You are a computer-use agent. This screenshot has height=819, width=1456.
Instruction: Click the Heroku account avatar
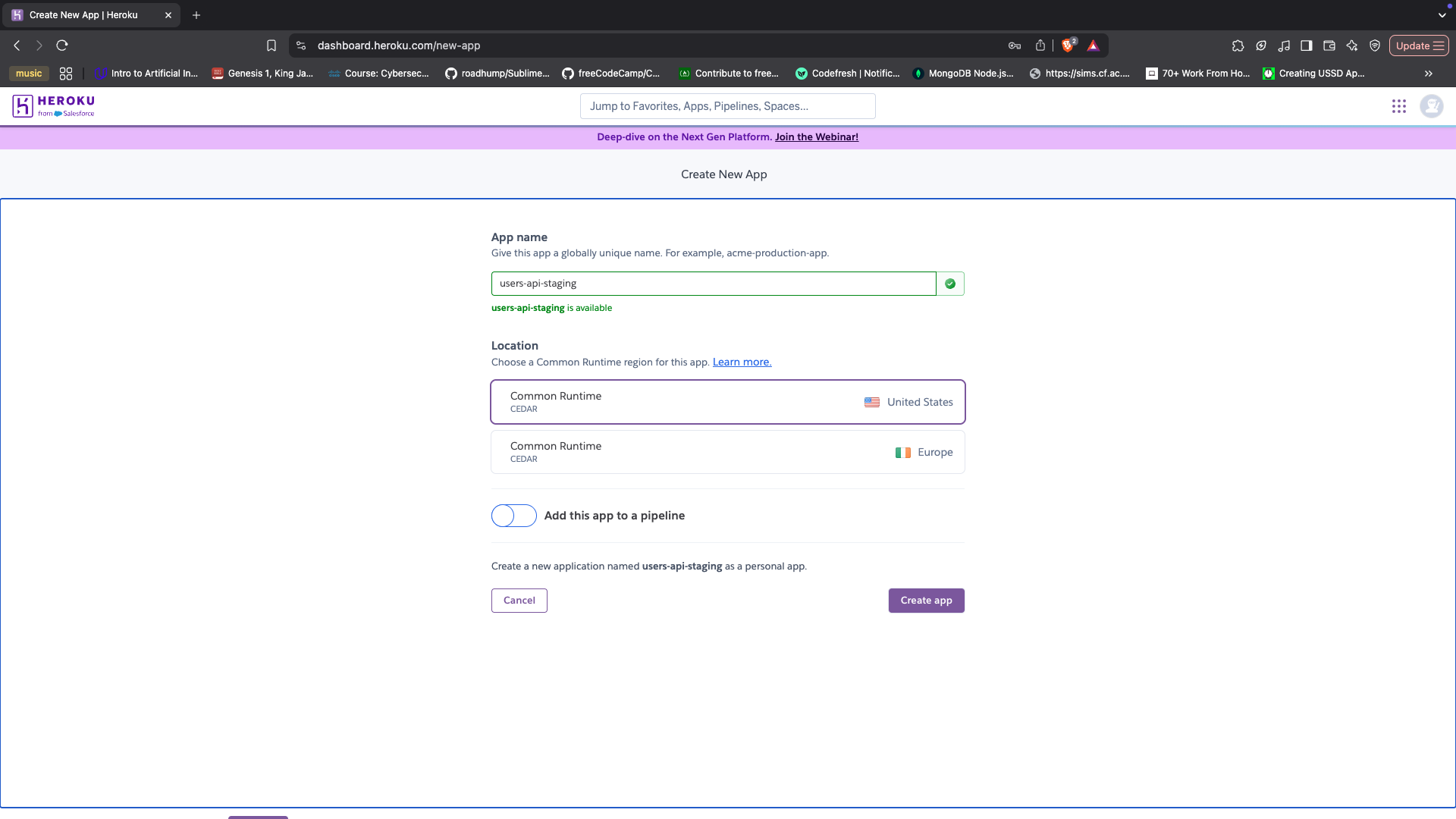point(1431,106)
